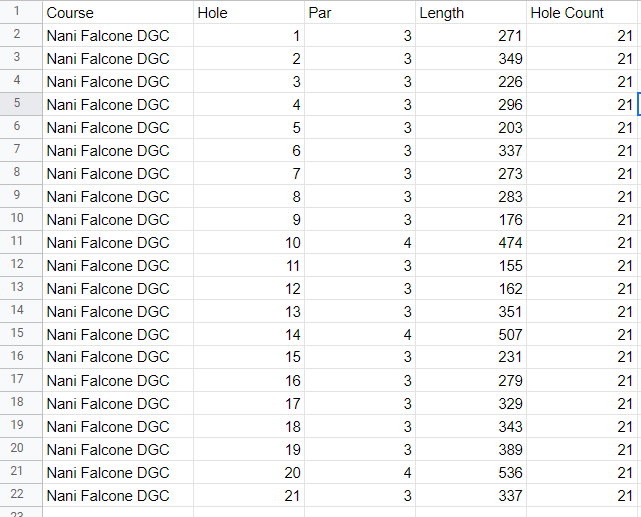Click the "Course" header cell
Viewport: 641px width, 517px height.
click(x=118, y=13)
